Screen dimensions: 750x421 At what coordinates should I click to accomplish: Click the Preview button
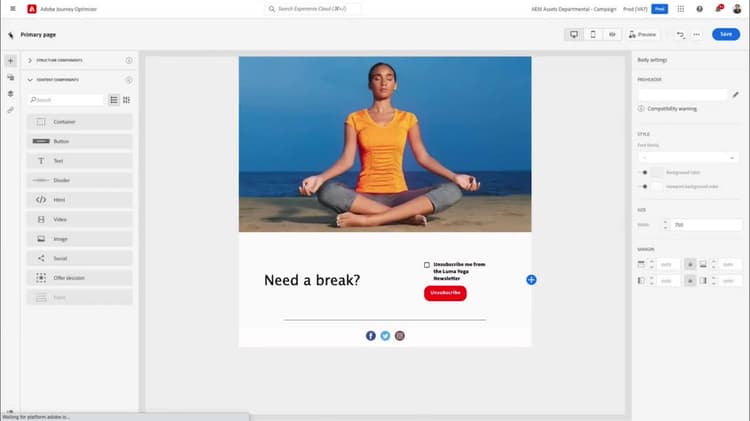[x=642, y=34]
